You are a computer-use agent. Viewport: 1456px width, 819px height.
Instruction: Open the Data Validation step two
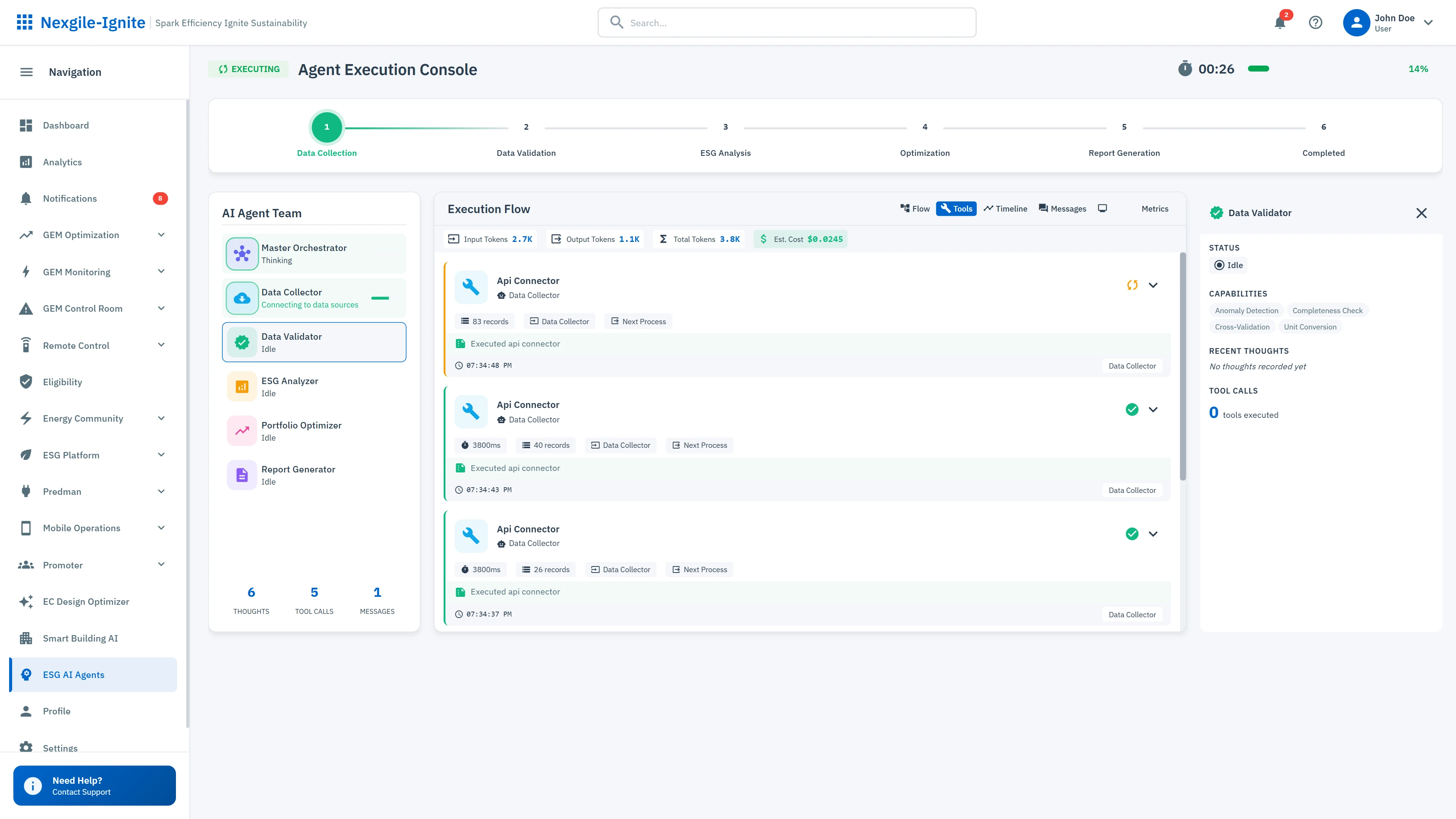[526, 127]
